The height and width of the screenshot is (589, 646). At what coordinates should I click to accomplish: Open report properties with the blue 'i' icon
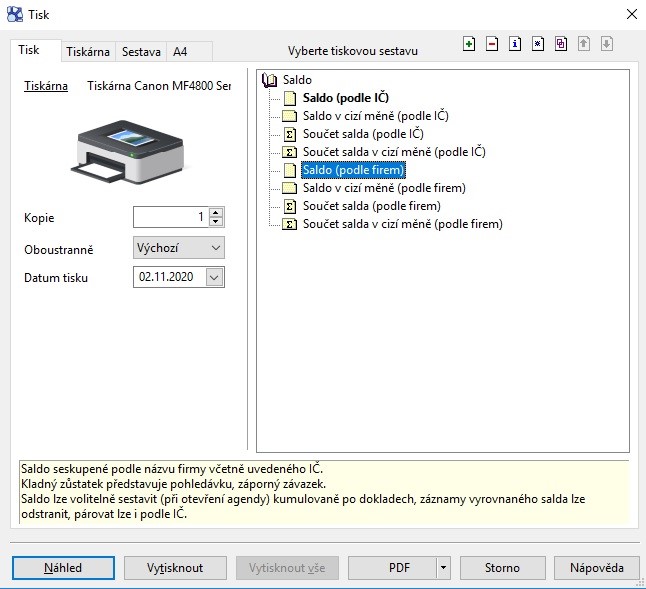click(515, 44)
